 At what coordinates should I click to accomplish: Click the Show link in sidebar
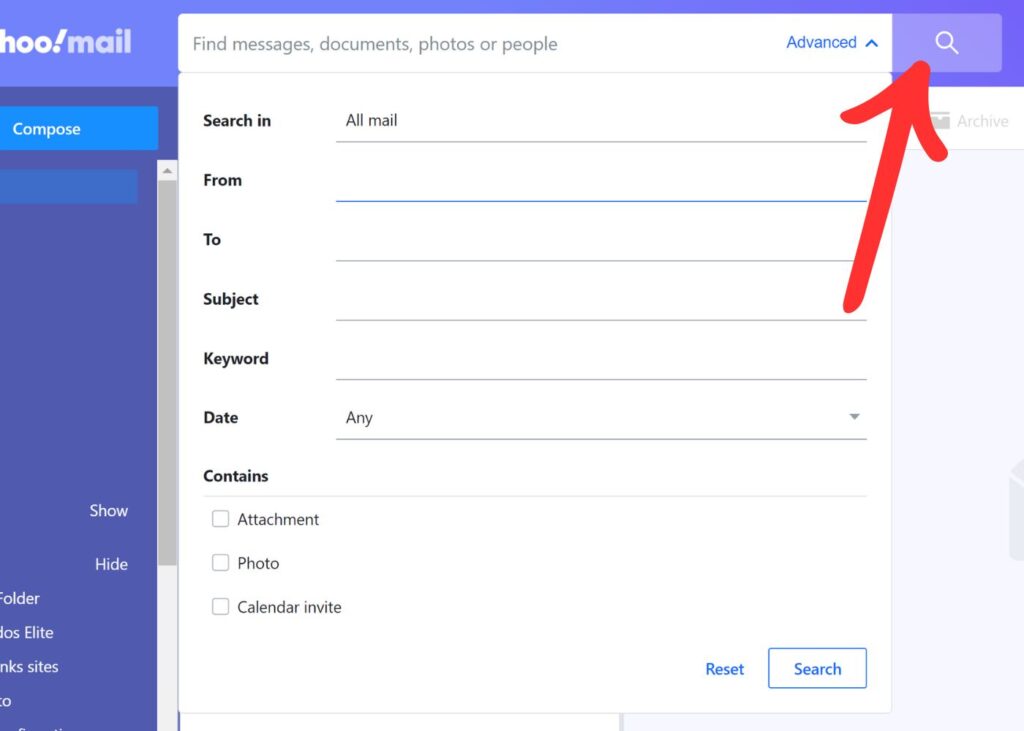[x=108, y=511]
